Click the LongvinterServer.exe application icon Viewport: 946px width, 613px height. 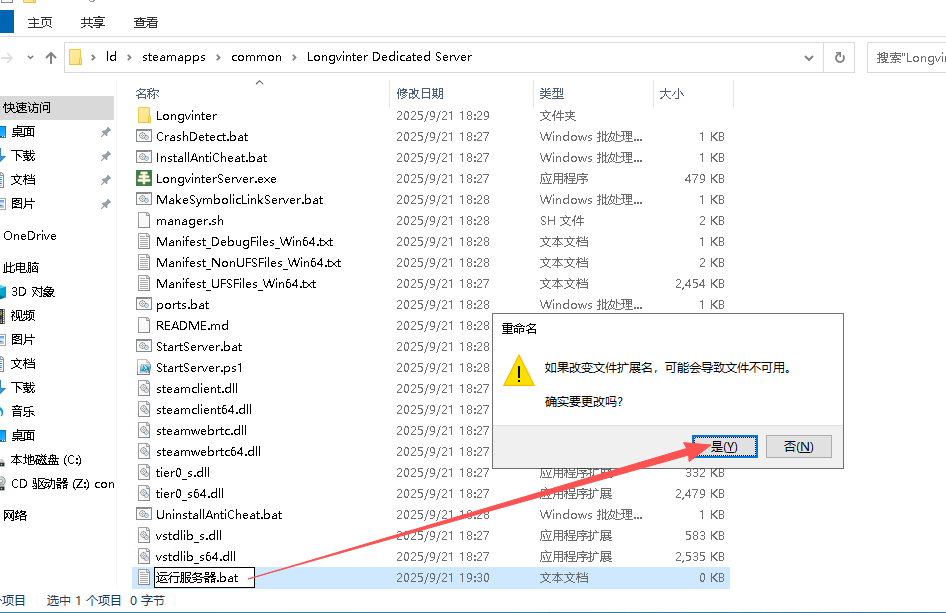point(144,179)
